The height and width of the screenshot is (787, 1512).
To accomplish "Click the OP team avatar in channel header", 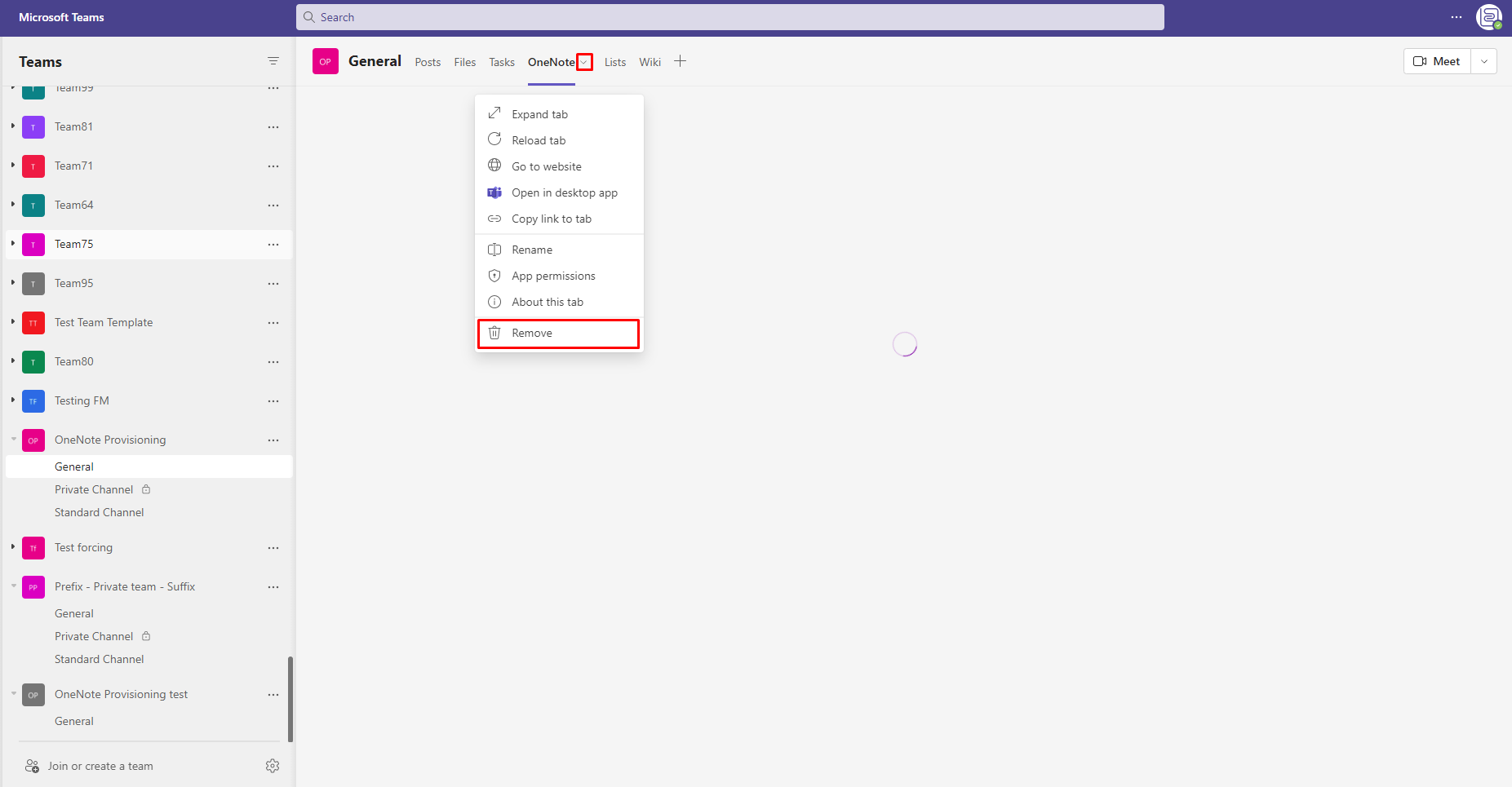I will 326,61.
